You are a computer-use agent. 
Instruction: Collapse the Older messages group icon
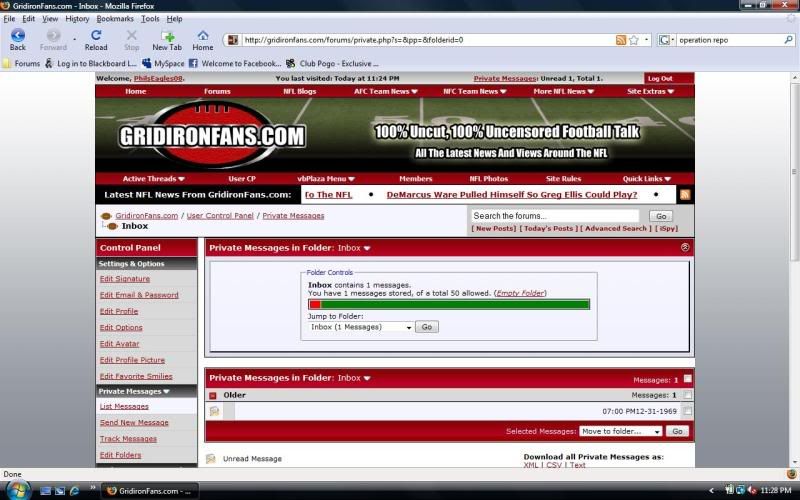pyautogui.click(x=213, y=395)
